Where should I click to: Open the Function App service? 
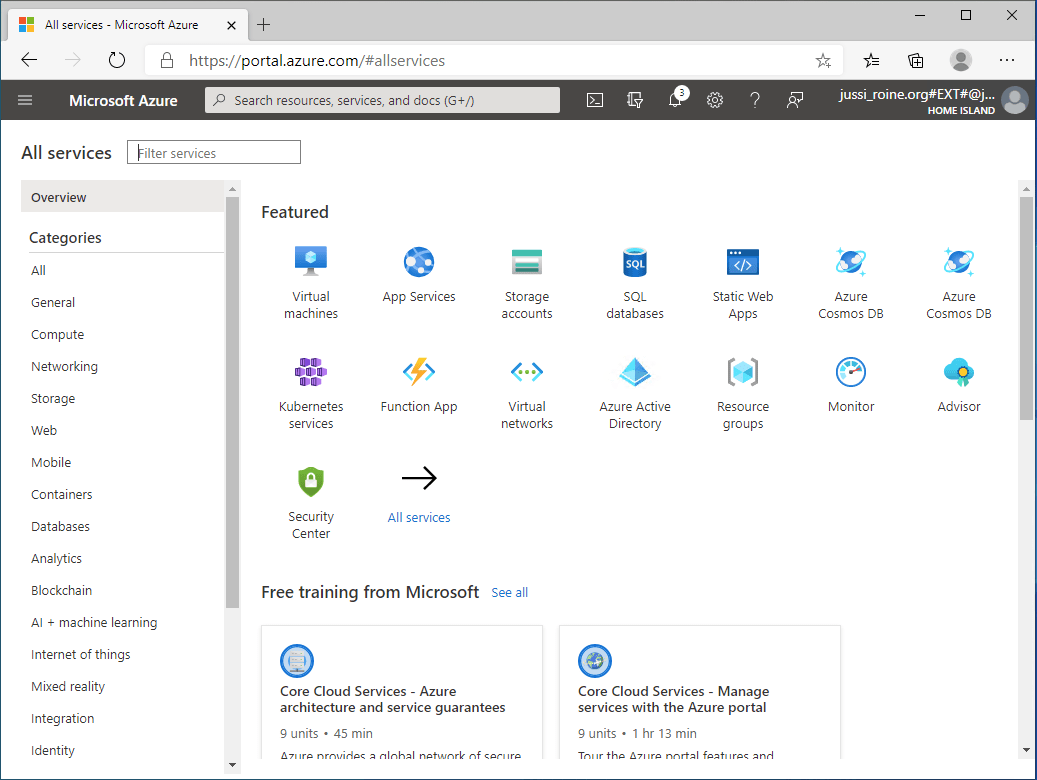tap(419, 385)
